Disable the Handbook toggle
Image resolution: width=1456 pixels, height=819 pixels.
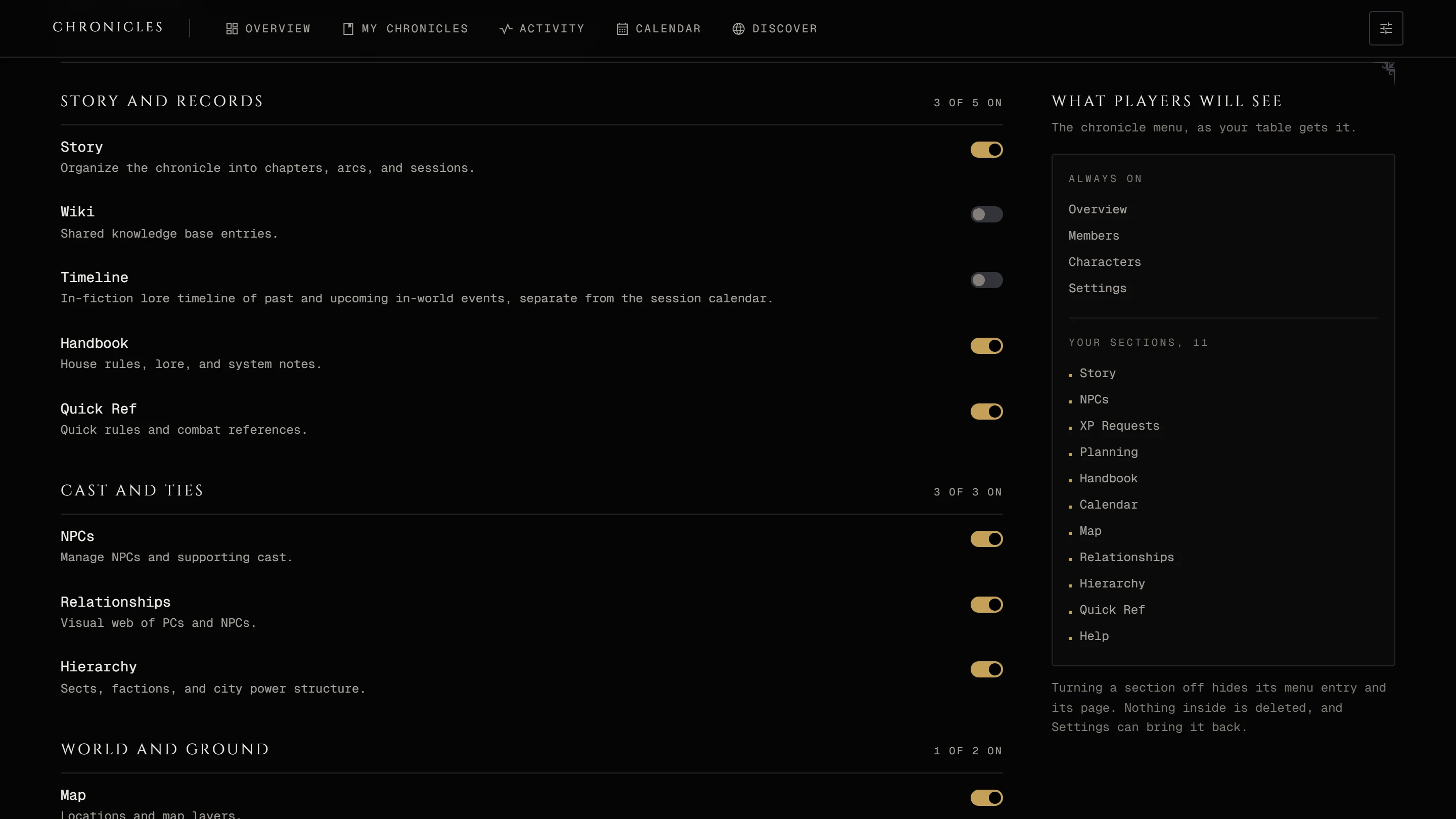point(987,346)
